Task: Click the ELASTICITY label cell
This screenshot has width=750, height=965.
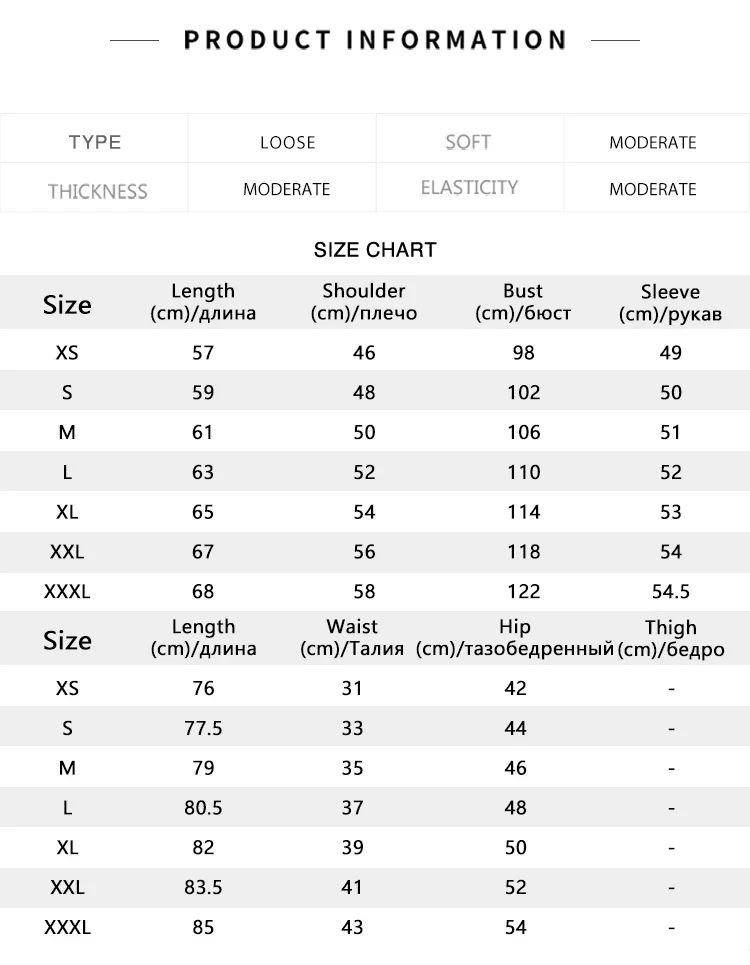Action: (469, 188)
